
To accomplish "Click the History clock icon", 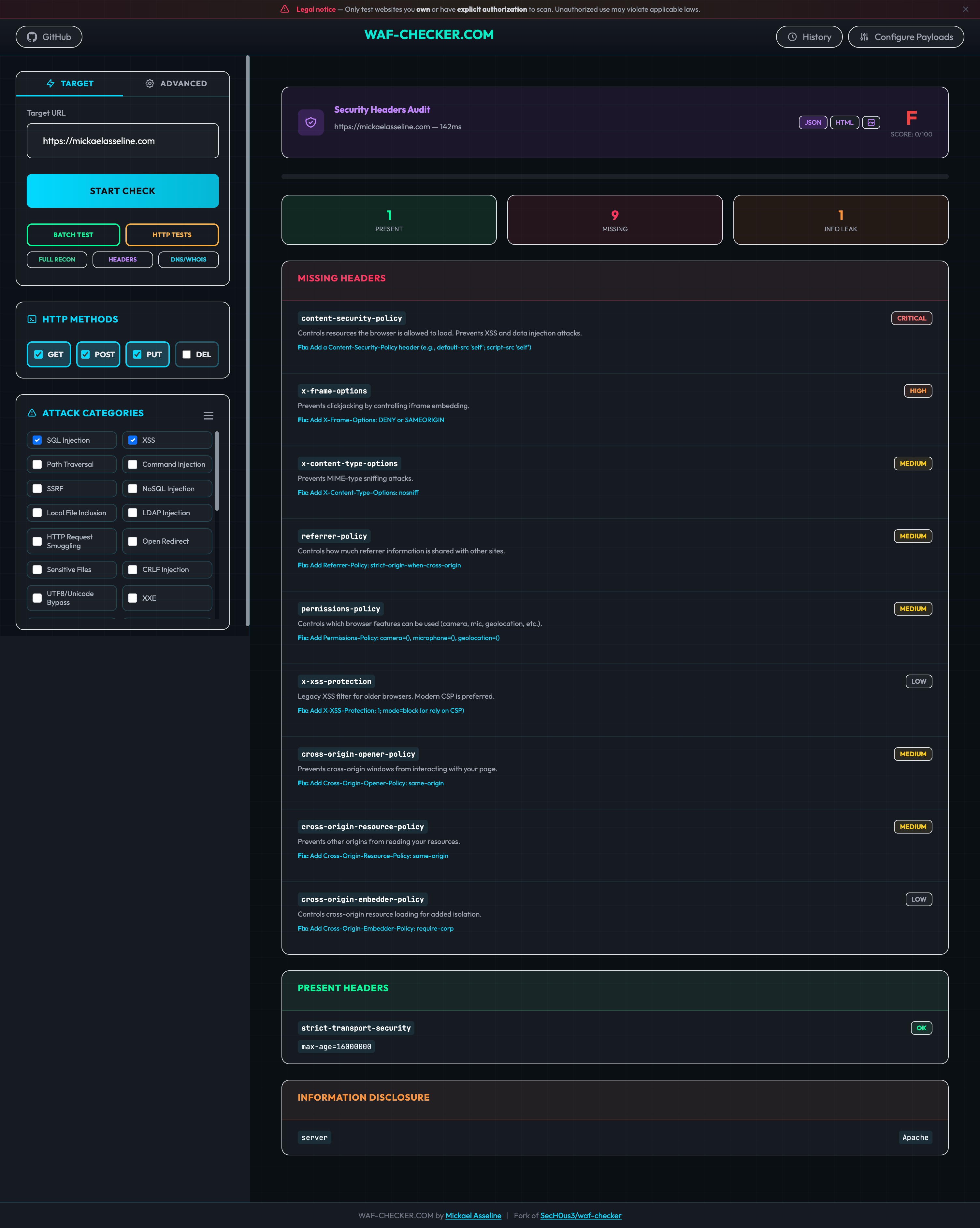I will click(792, 37).
